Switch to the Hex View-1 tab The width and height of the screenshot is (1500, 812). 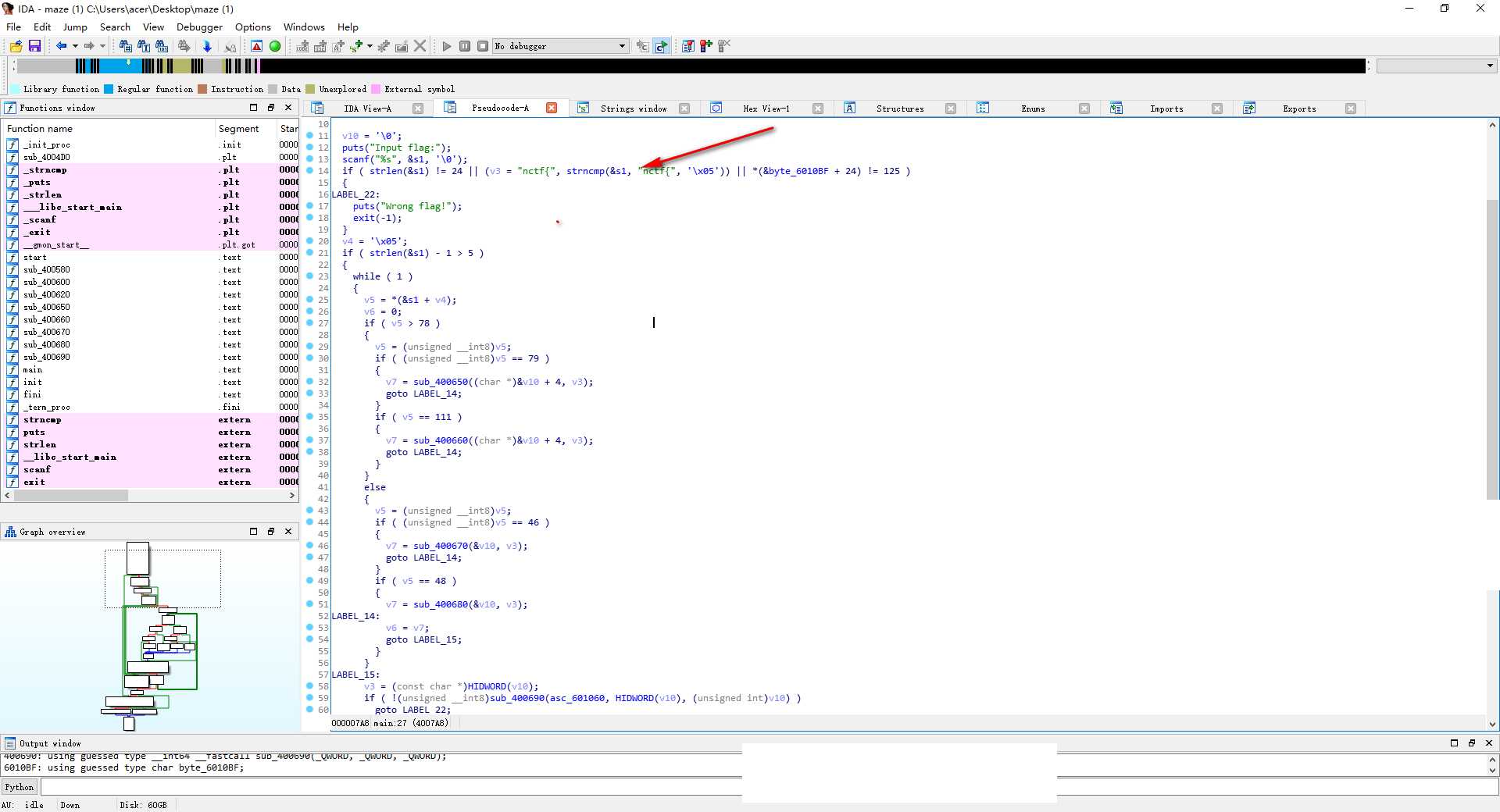[766, 109]
